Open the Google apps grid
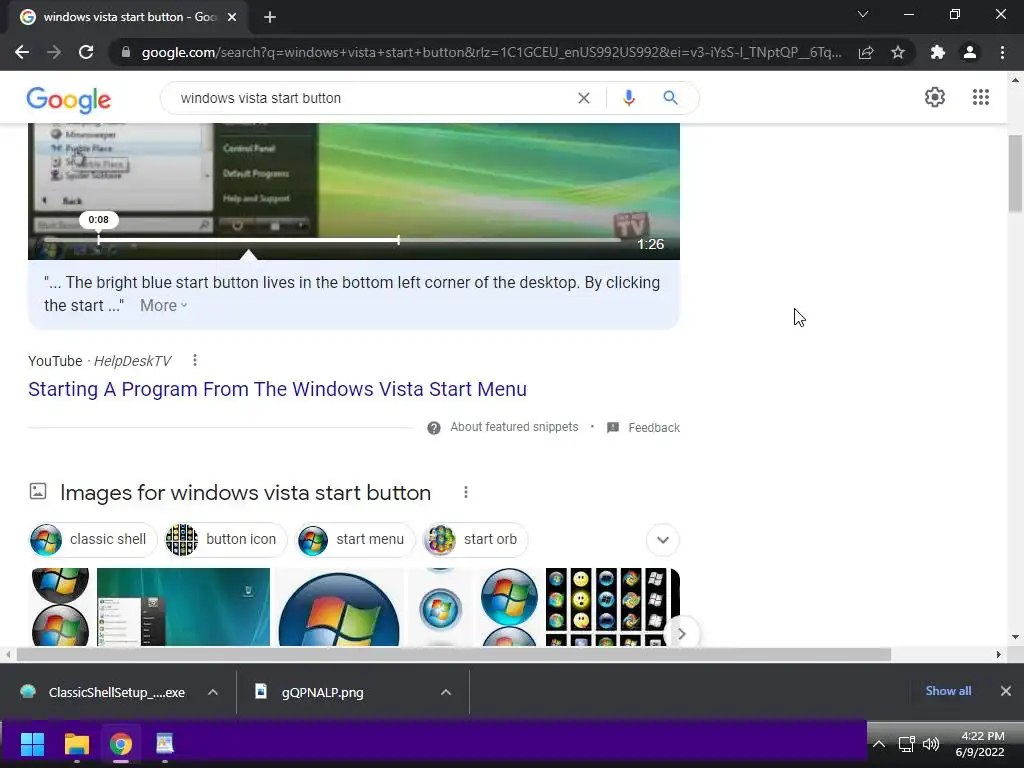 pos(980,97)
